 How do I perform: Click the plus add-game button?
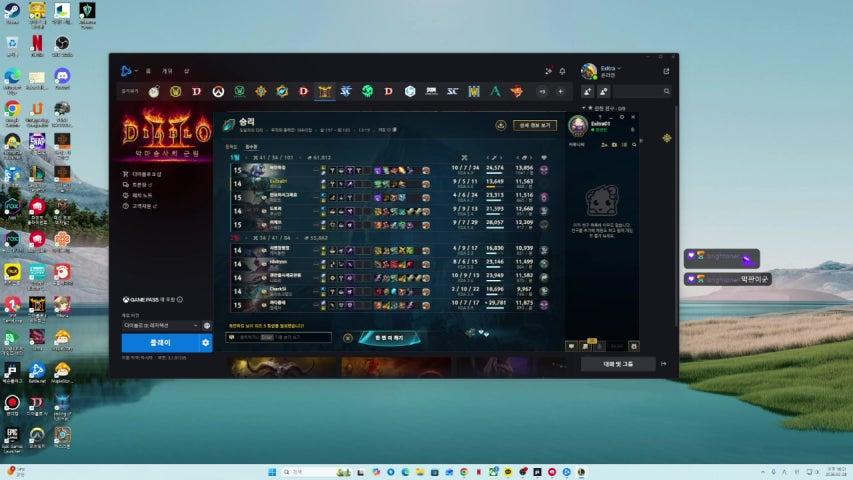point(560,91)
